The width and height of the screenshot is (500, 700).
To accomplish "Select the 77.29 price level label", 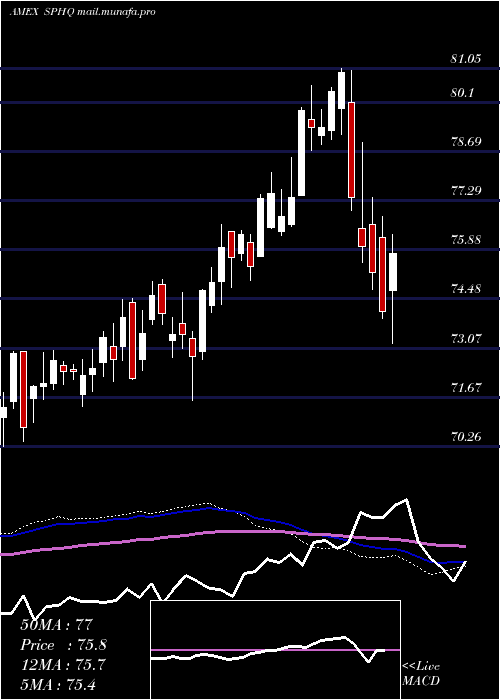I will coord(466,191).
